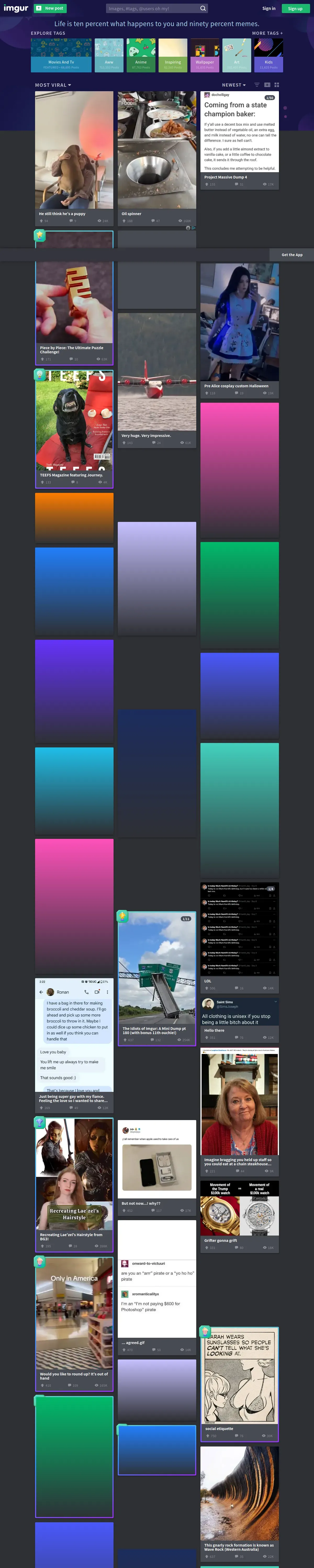The height and width of the screenshot is (1568, 314).
Task: Upvote the 'Oil spinner' post
Action: [124, 221]
